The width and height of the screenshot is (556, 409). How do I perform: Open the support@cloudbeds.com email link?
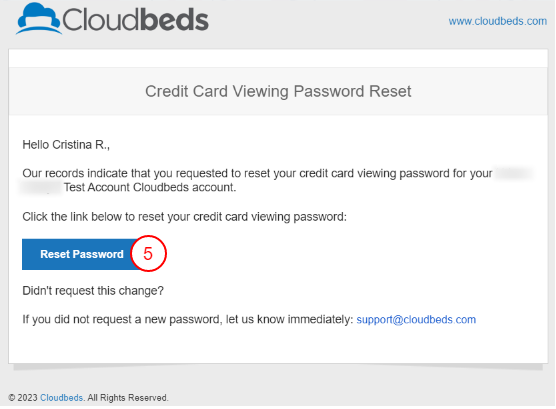pos(416,320)
